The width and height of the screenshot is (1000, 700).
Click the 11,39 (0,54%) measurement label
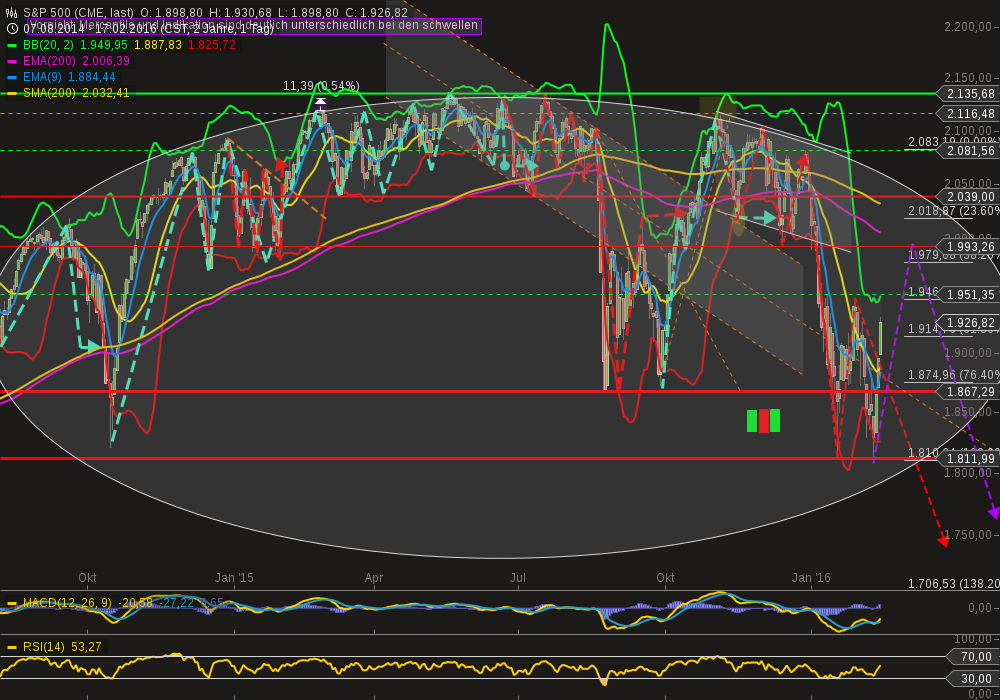pos(321,85)
